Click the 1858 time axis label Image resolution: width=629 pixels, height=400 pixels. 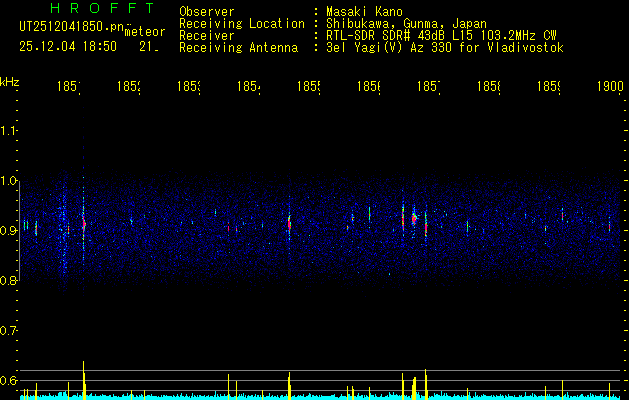click(489, 86)
